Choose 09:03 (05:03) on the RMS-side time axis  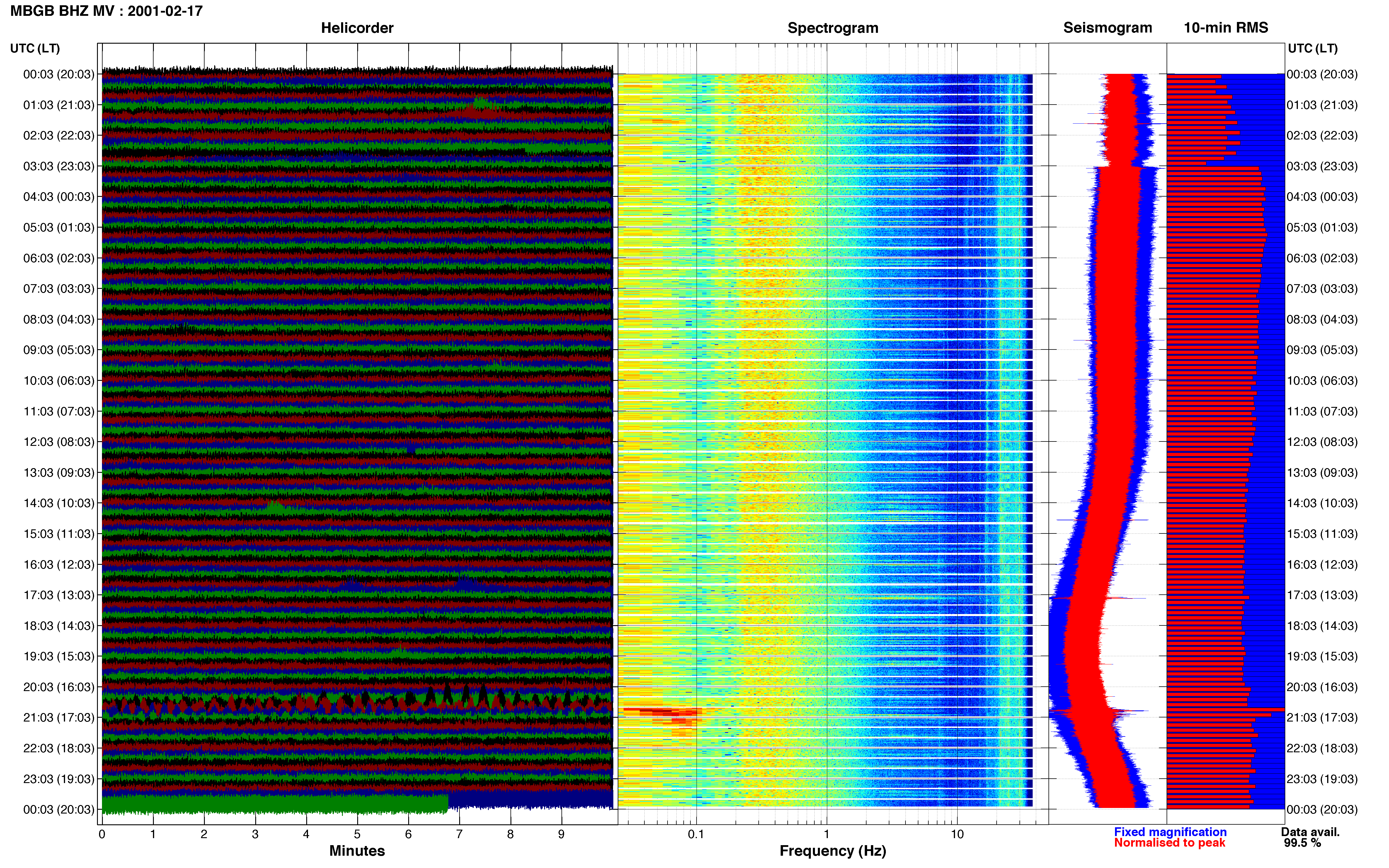click(1322, 350)
